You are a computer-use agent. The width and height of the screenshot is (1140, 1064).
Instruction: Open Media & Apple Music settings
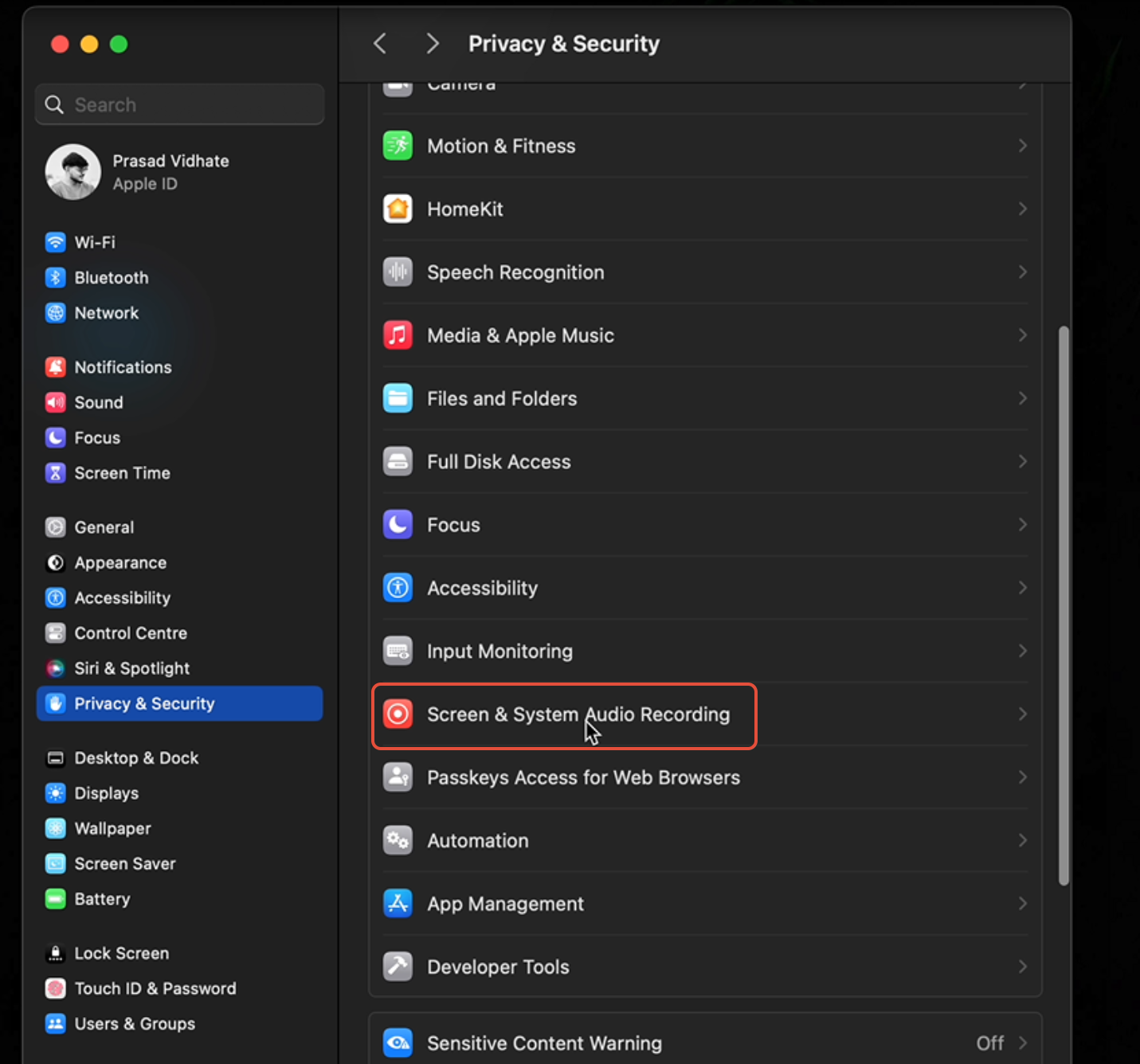705,335
